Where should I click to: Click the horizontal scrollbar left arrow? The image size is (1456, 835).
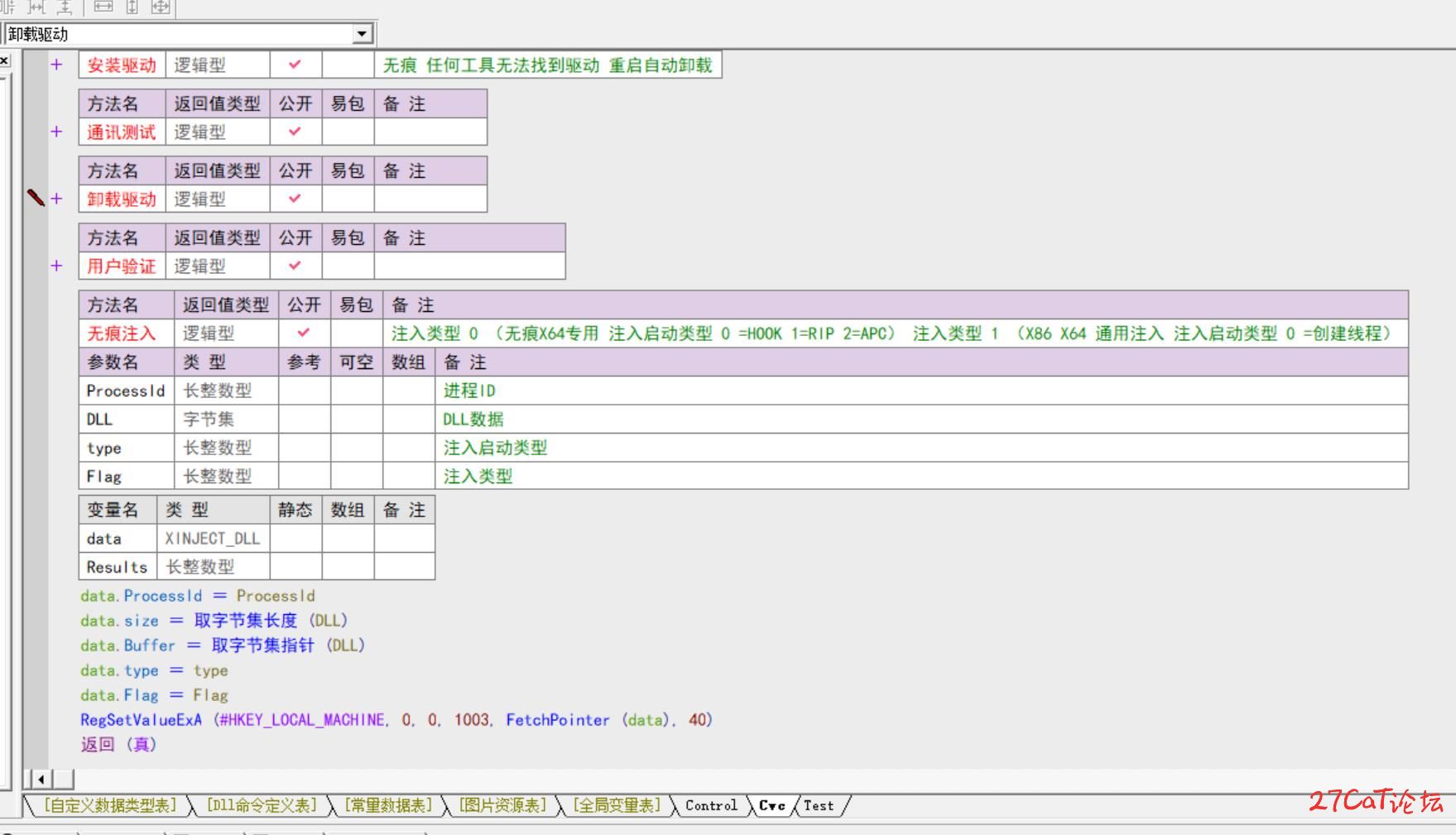[41, 779]
